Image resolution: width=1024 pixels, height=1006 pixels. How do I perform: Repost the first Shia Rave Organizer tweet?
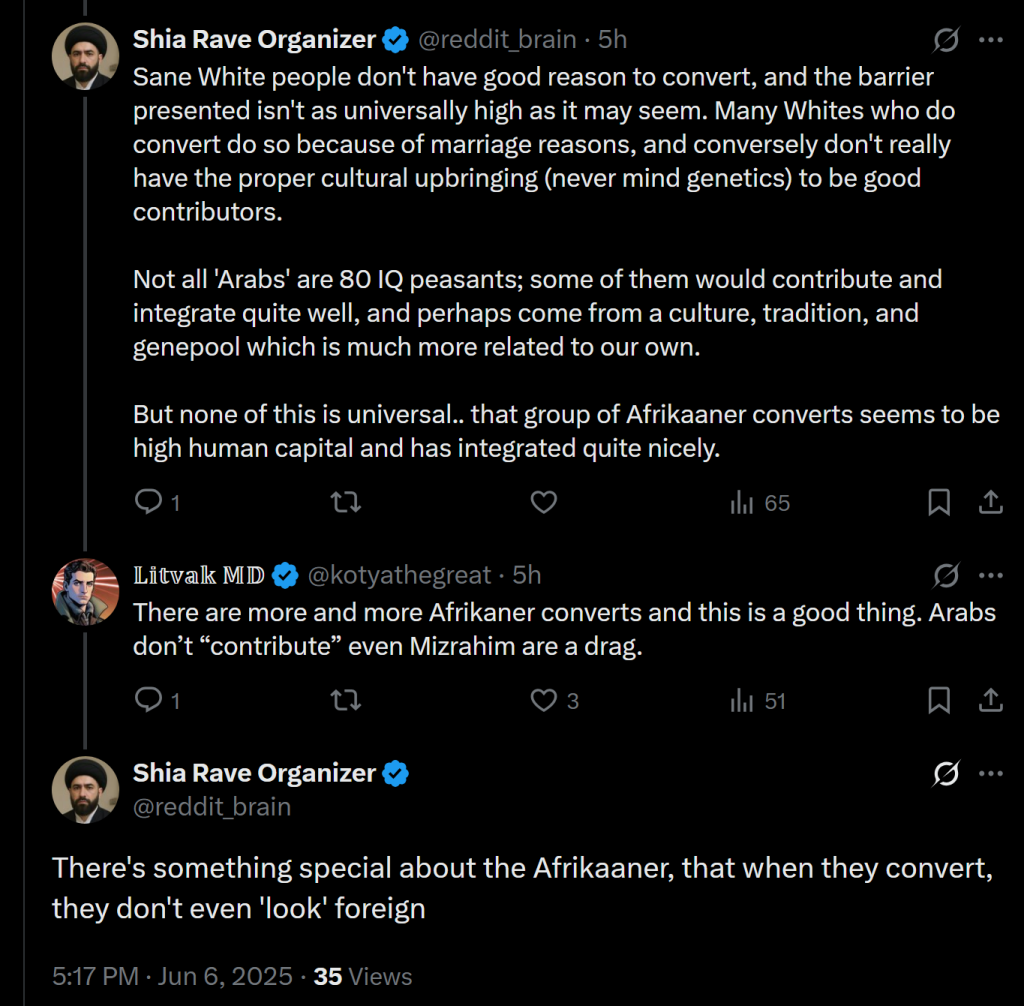coord(345,503)
